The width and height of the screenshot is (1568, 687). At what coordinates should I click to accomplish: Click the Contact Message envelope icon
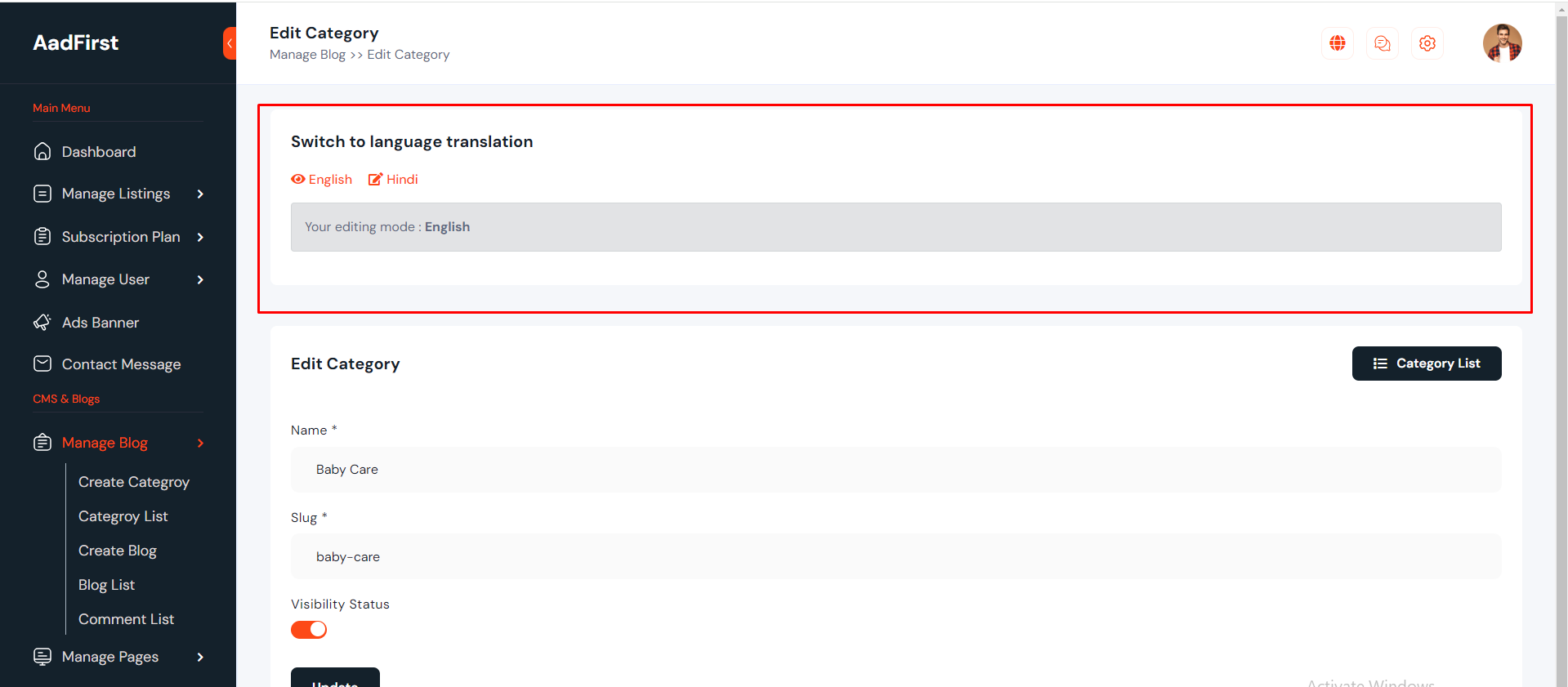tap(42, 364)
